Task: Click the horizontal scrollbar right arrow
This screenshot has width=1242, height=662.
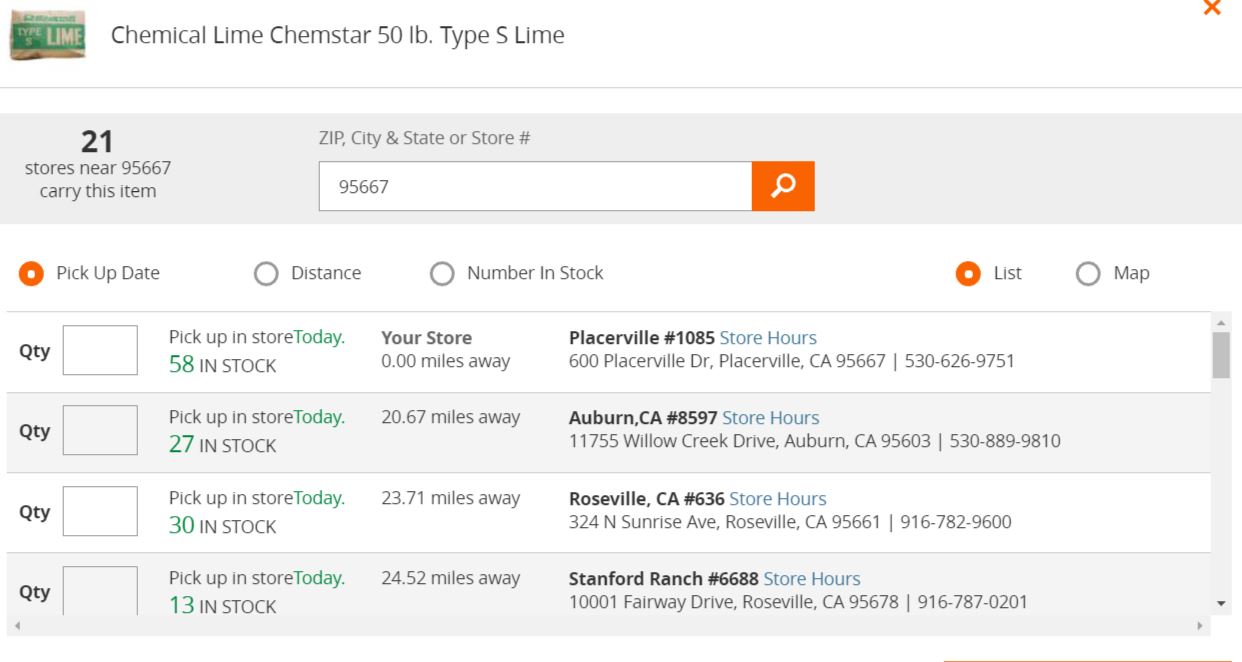Action: pos(1200,626)
